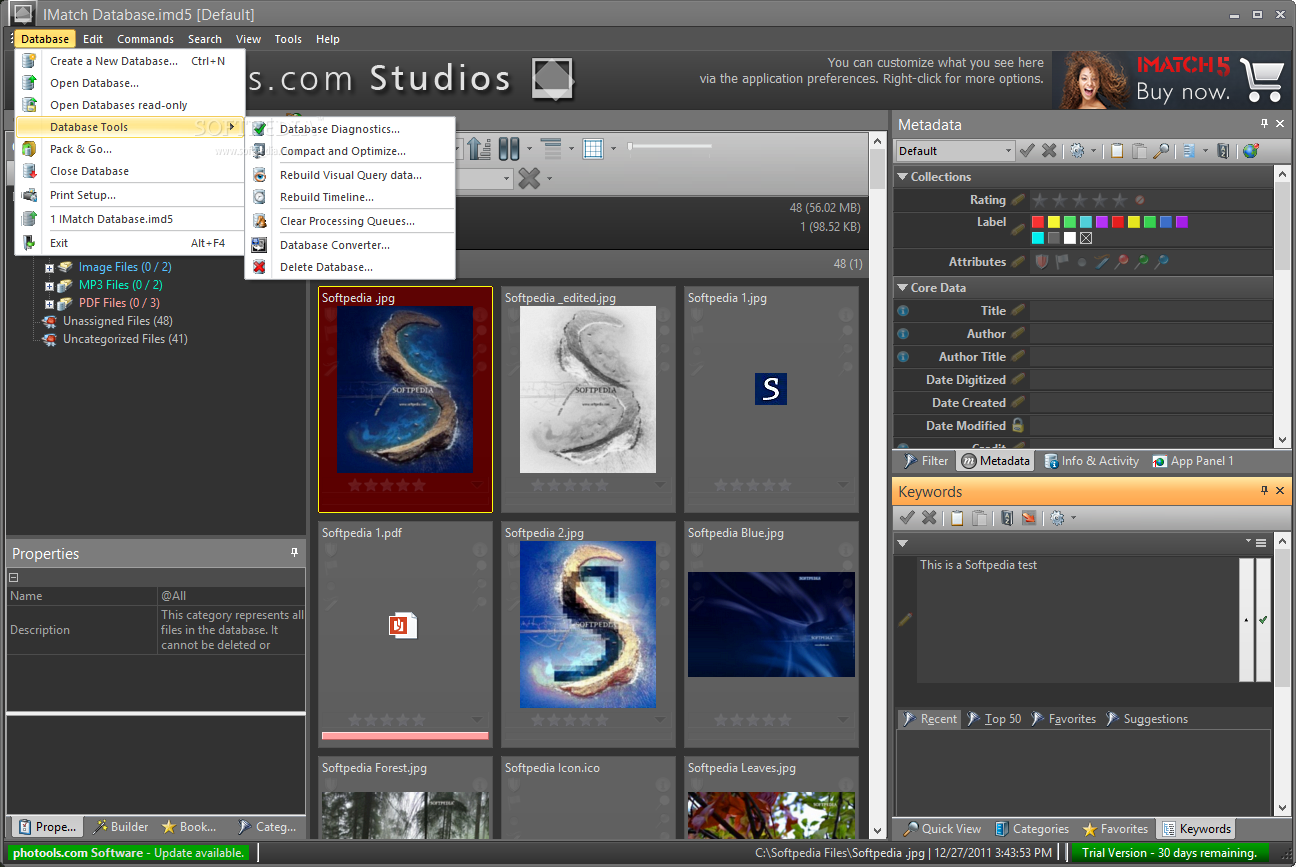
Task: Apply metadata changes with the checkmark icon
Action: point(1027,151)
